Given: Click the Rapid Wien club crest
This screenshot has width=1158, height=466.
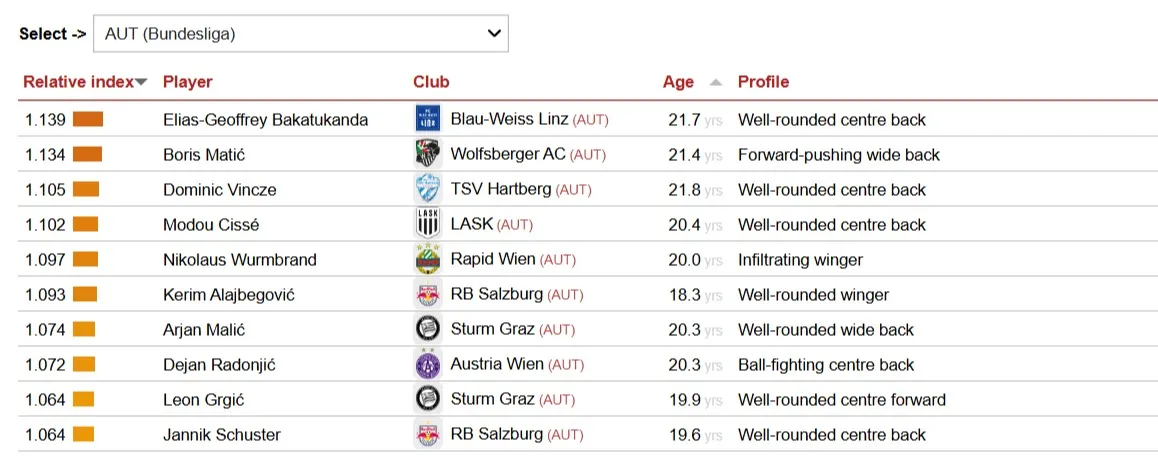Looking at the screenshot, I should click(x=428, y=259).
